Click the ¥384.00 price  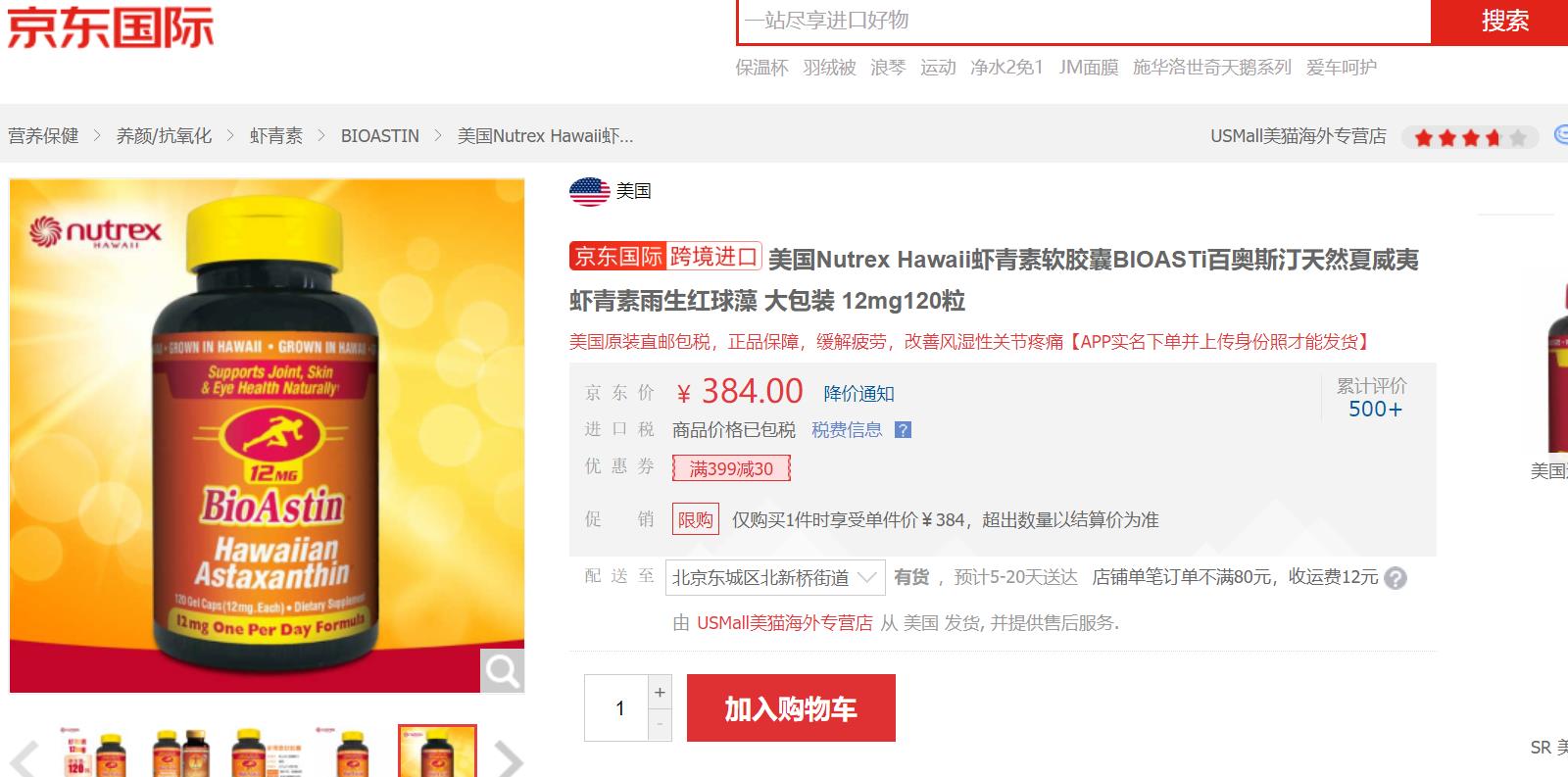pos(740,391)
